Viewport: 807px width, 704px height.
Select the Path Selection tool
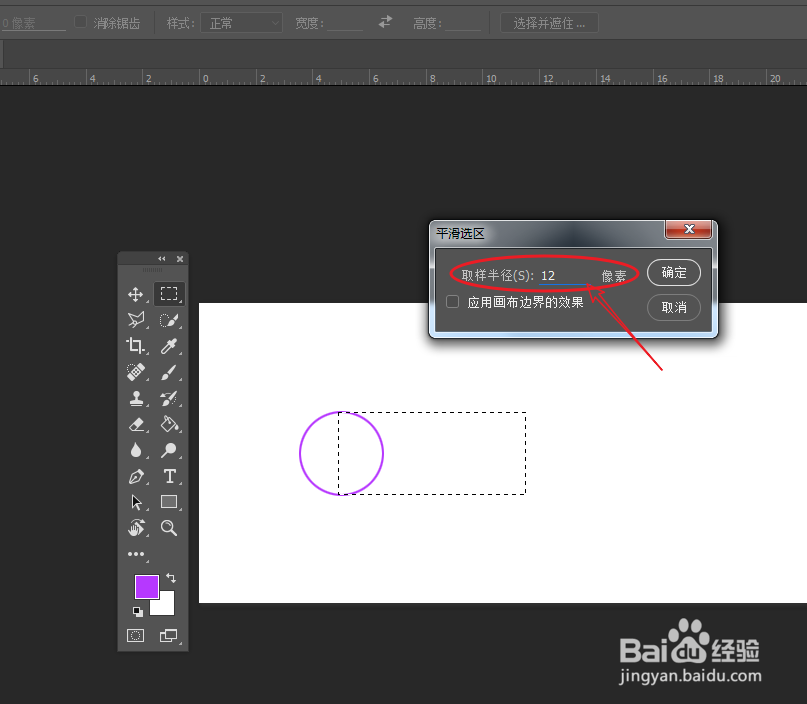click(x=136, y=502)
